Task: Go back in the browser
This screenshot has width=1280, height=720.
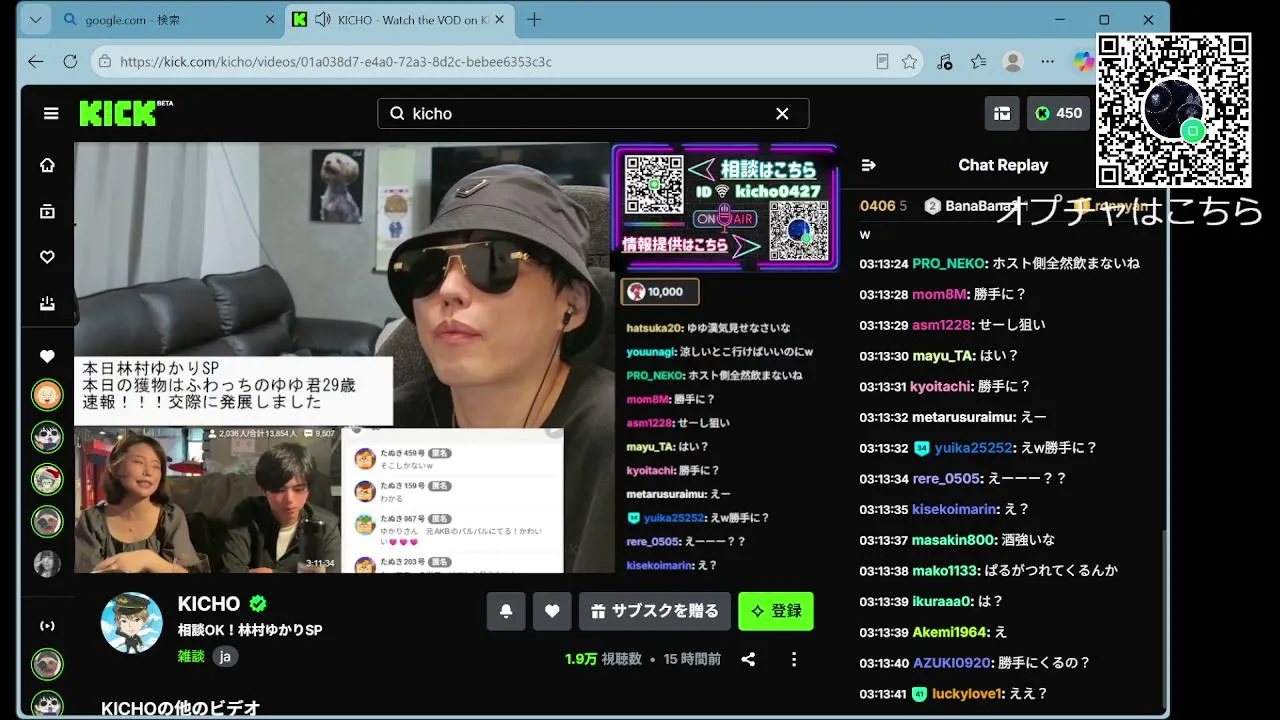Action: coord(36,61)
